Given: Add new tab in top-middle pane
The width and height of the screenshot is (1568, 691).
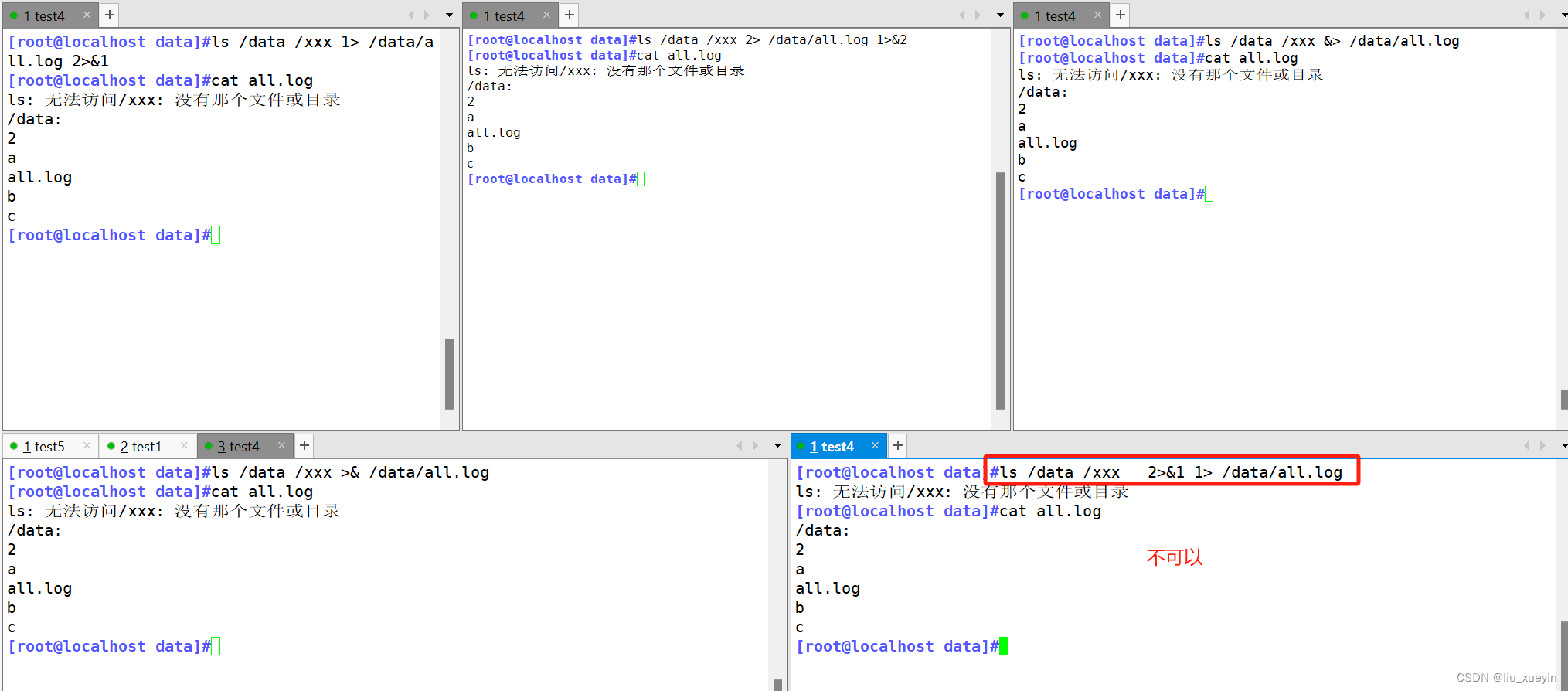Looking at the screenshot, I should pos(570,15).
